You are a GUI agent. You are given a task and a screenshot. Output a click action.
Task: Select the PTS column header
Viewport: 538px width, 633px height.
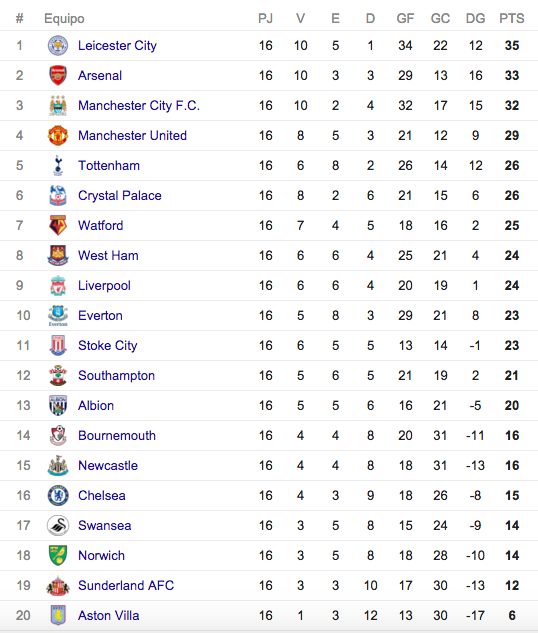[511, 19]
